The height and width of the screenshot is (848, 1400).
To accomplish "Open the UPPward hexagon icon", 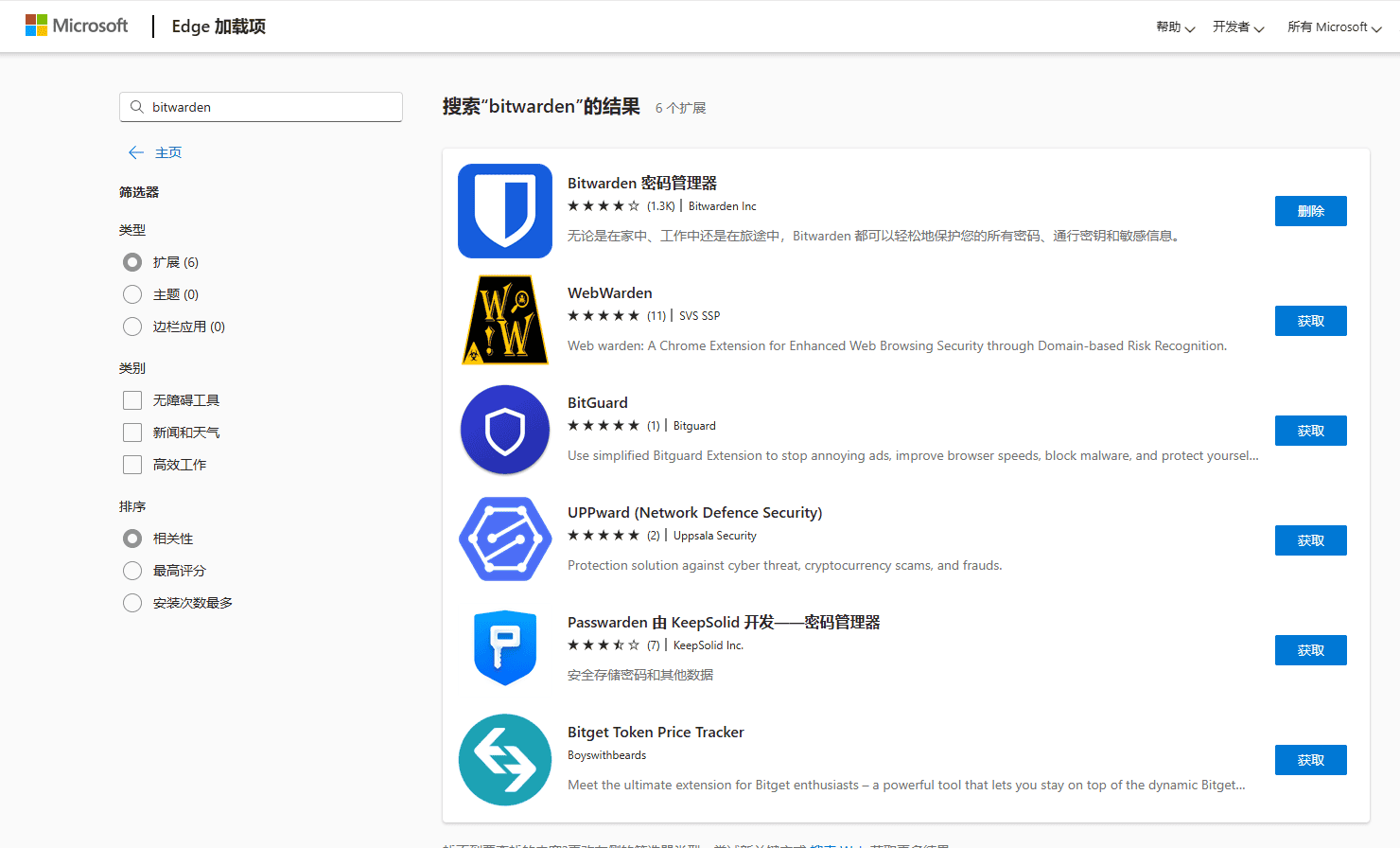I will [x=505, y=539].
